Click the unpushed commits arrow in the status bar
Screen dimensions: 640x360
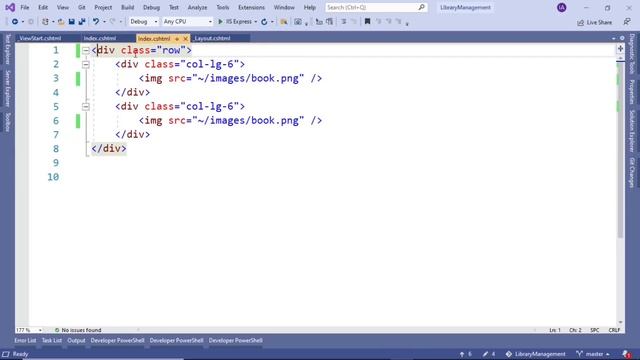pos(466,354)
